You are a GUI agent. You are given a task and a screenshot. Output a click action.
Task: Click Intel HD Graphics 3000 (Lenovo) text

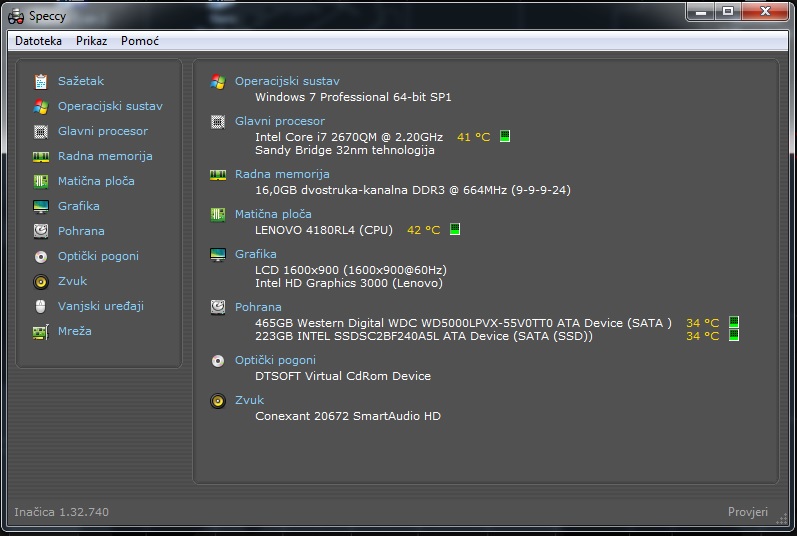click(x=349, y=282)
